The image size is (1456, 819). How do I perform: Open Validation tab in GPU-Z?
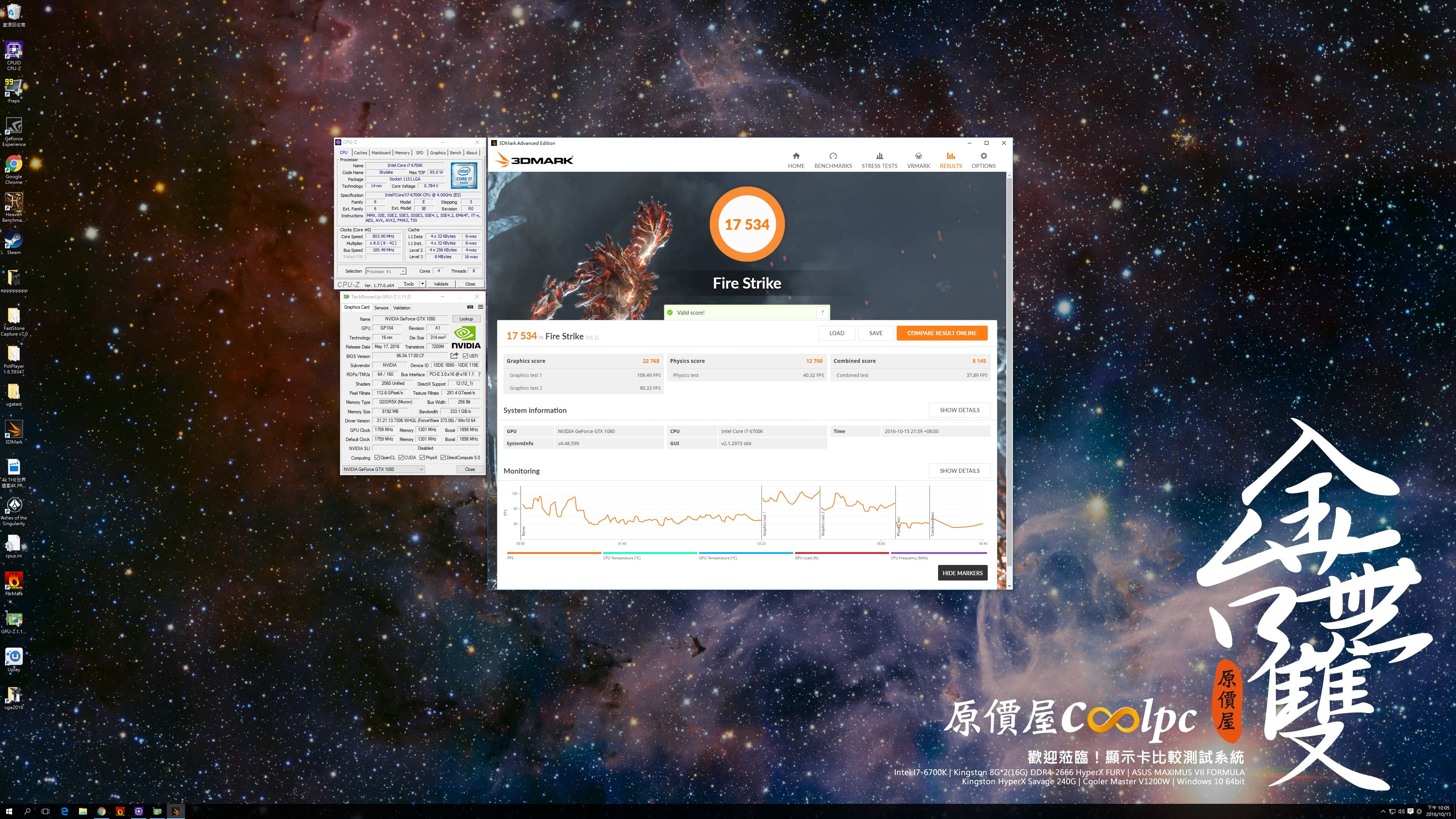[x=402, y=308]
